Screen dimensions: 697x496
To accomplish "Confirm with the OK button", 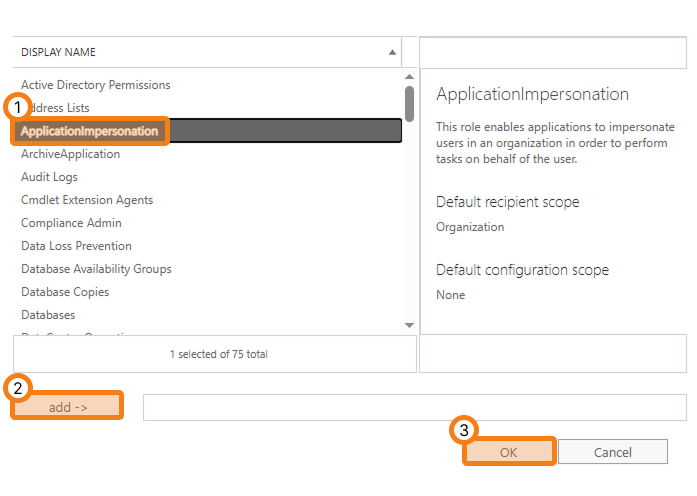I will [508, 452].
